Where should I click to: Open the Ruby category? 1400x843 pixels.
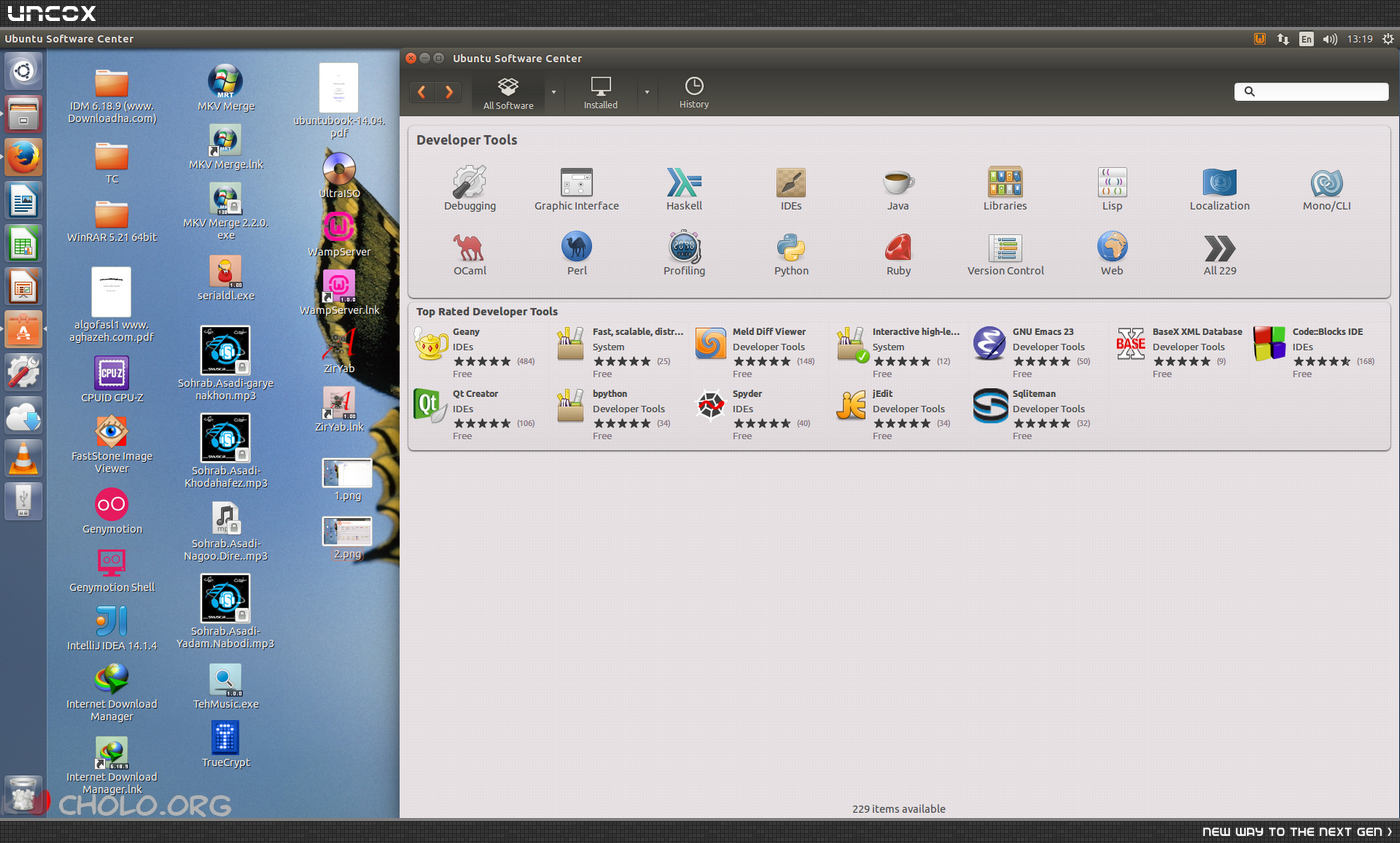click(x=898, y=254)
